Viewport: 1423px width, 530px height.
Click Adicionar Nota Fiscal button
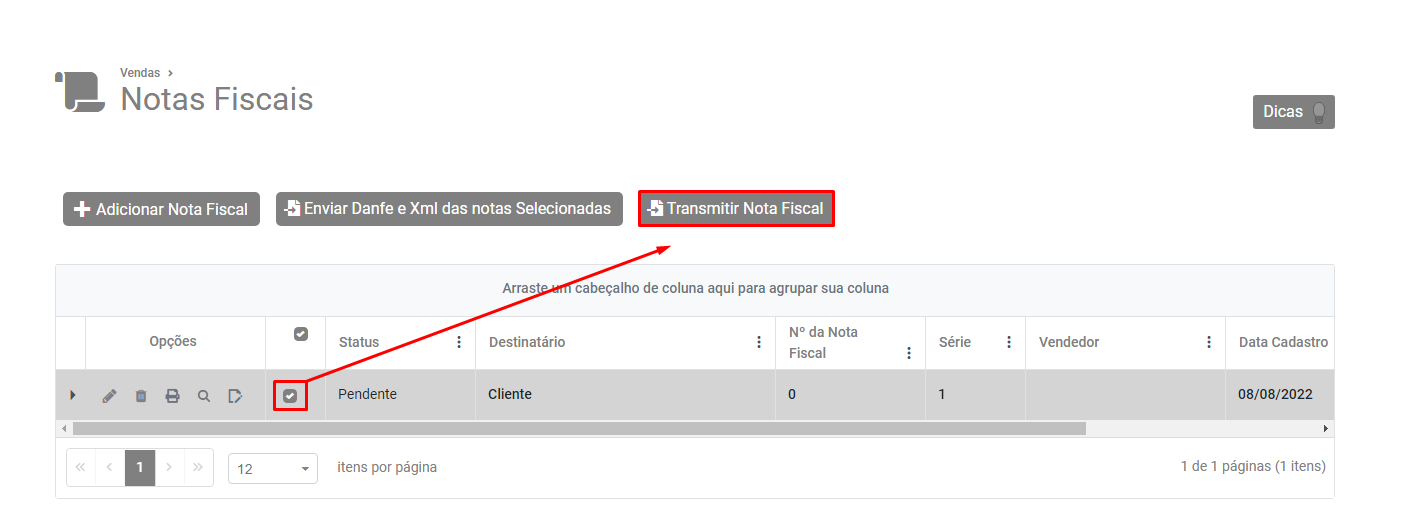161,209
